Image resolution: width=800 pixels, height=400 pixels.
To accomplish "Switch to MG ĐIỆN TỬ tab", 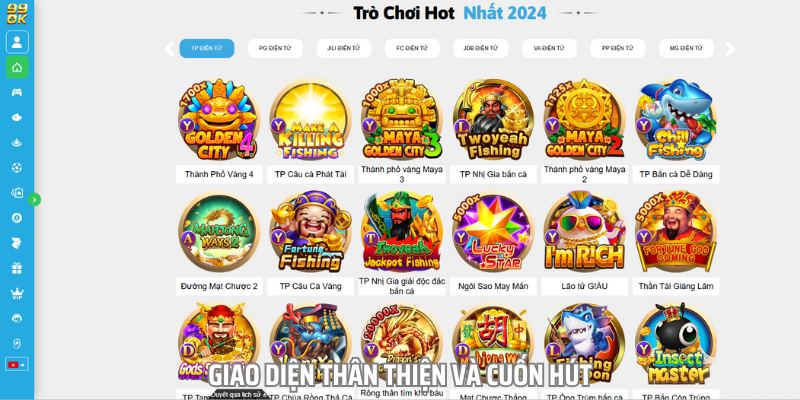I will [x=686, y=48].
